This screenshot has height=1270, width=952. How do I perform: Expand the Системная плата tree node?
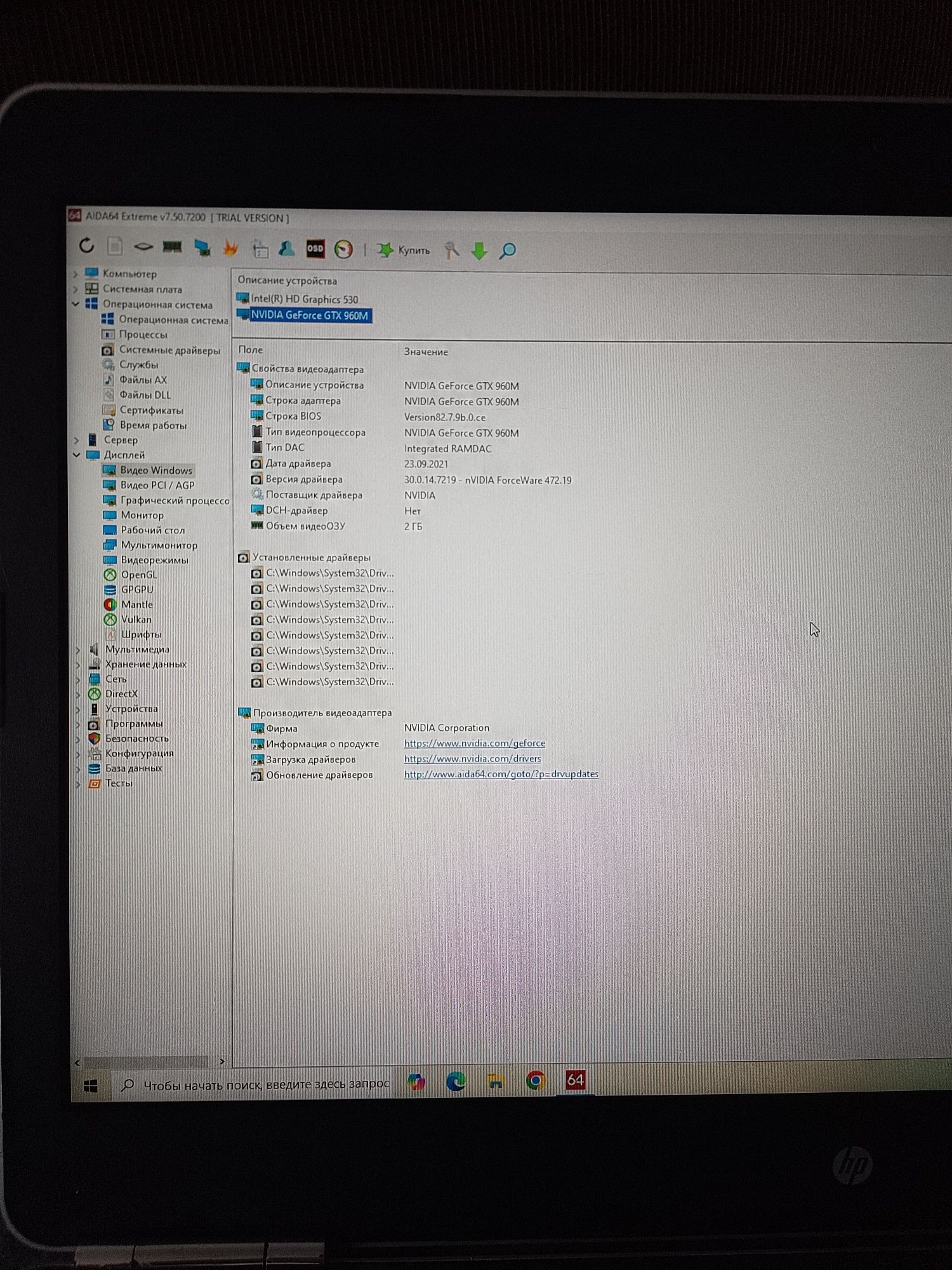[76, 289]
